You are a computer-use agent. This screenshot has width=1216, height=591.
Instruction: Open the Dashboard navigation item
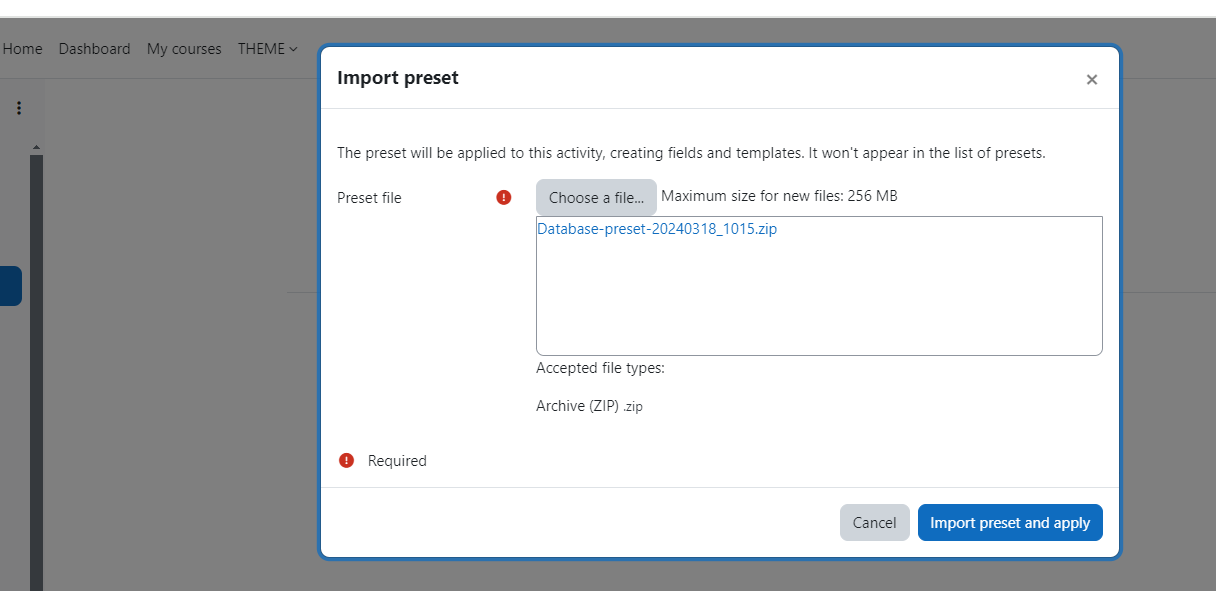94,48
